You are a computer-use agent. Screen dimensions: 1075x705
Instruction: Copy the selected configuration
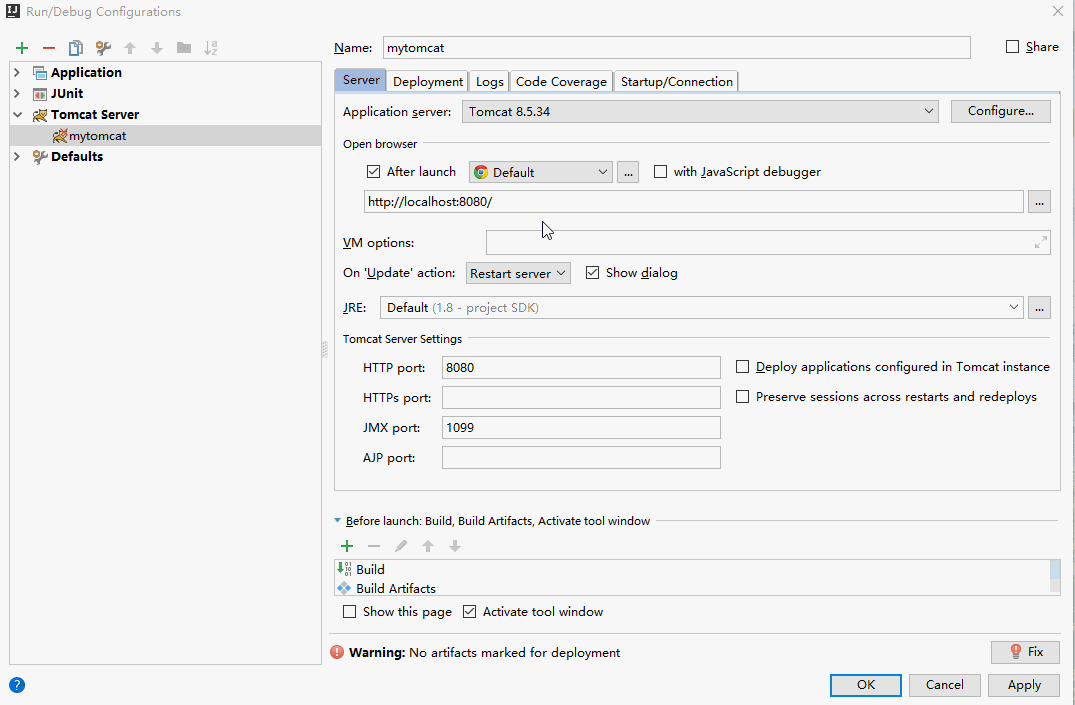(x=75, y=48)
